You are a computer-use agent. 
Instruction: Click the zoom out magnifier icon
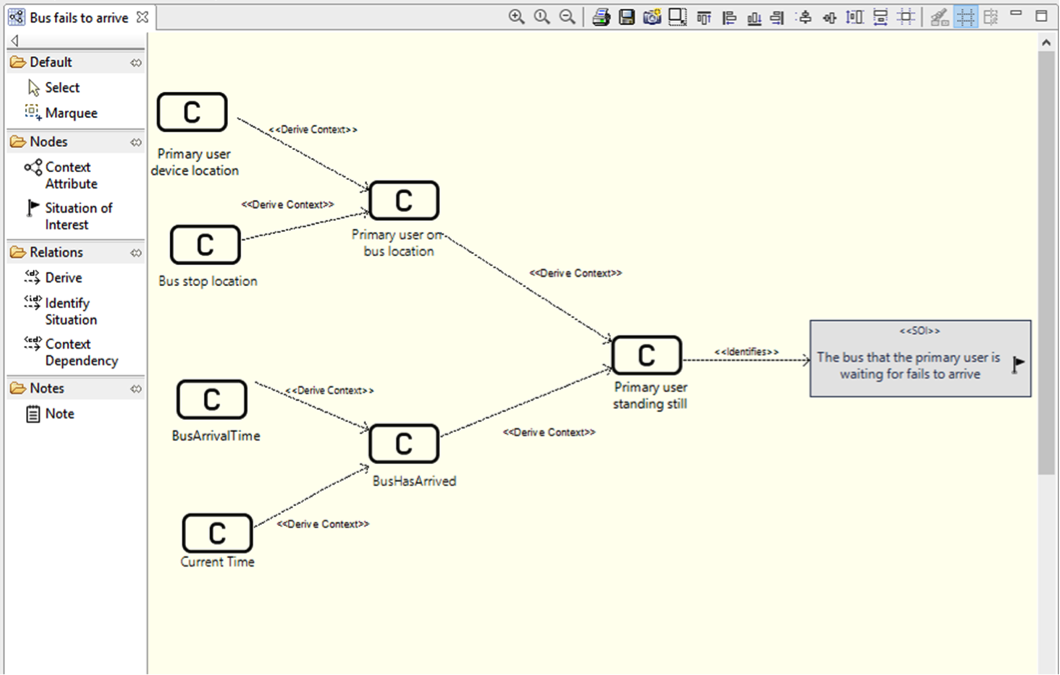click(x=567, y=17)
